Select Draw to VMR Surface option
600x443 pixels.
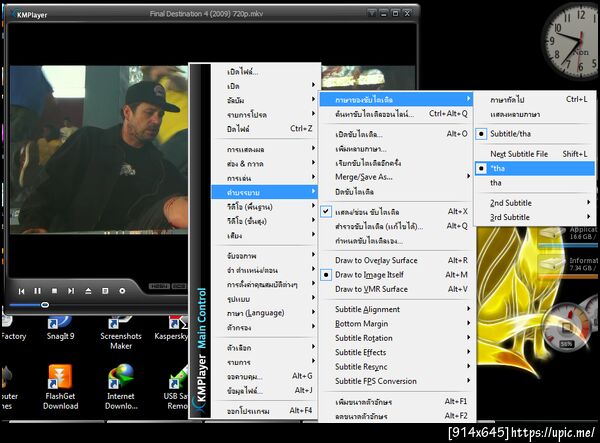pos(396,289)
